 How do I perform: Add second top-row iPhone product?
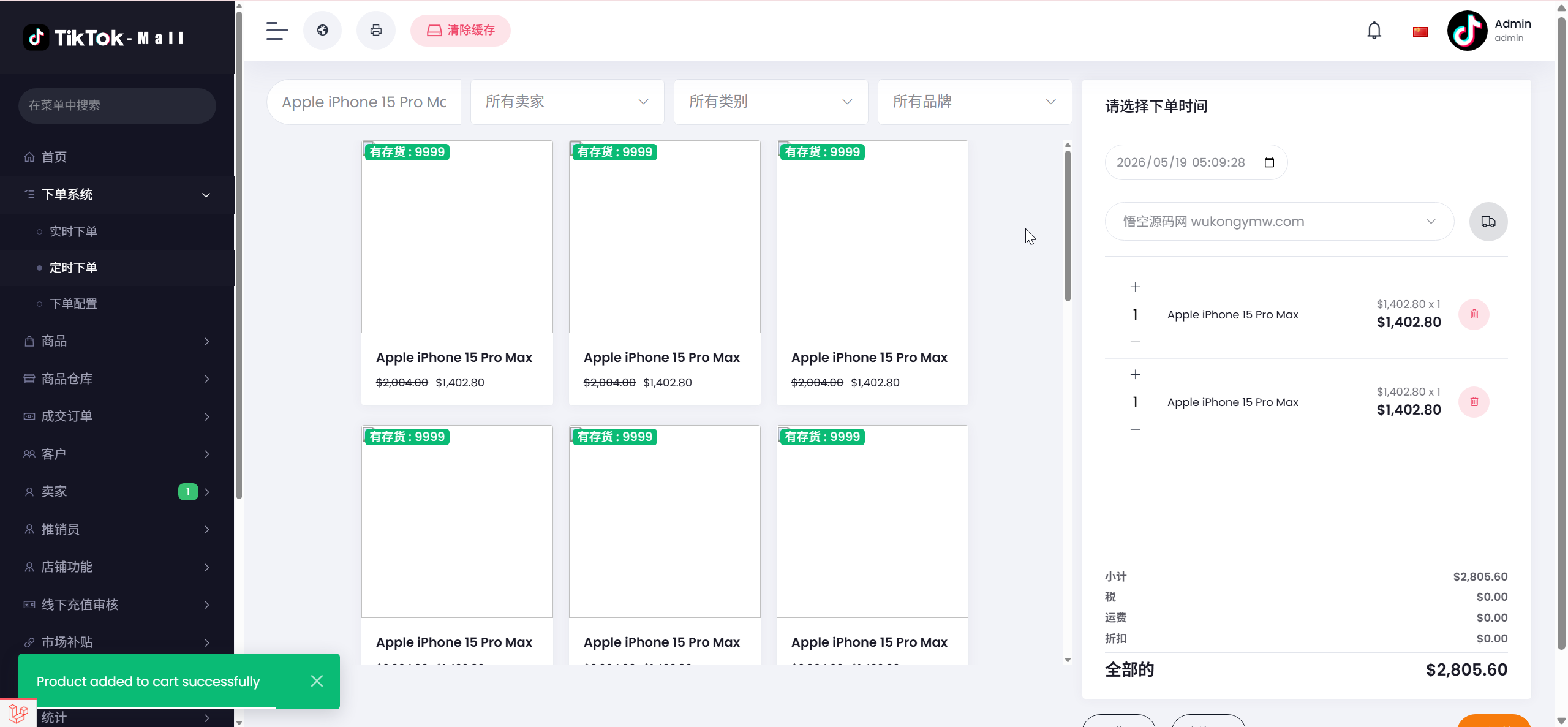tap(665, 273)
